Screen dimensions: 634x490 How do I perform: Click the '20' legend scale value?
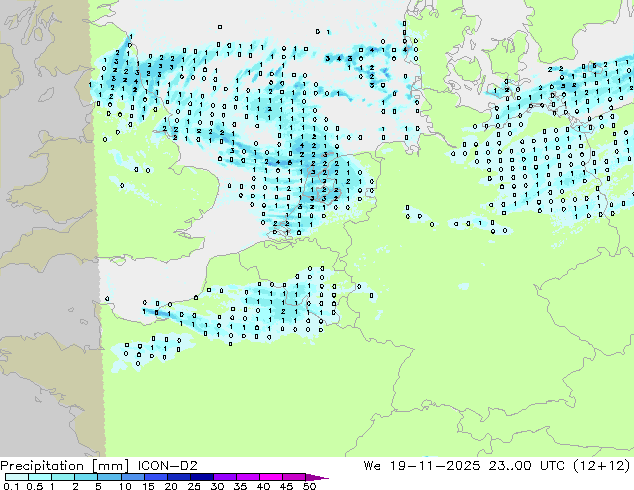pyautogui.click(x=171, y=486)
